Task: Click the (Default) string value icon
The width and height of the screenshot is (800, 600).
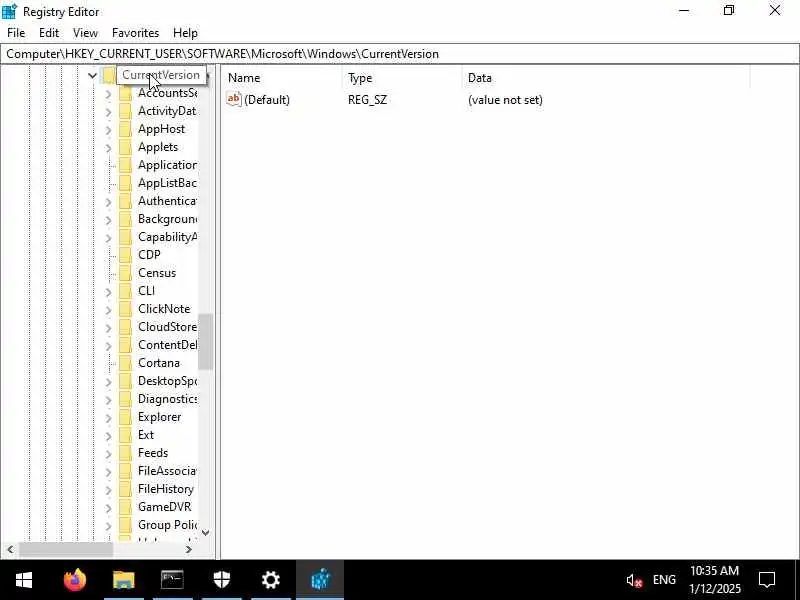Action: pos(233,99)
